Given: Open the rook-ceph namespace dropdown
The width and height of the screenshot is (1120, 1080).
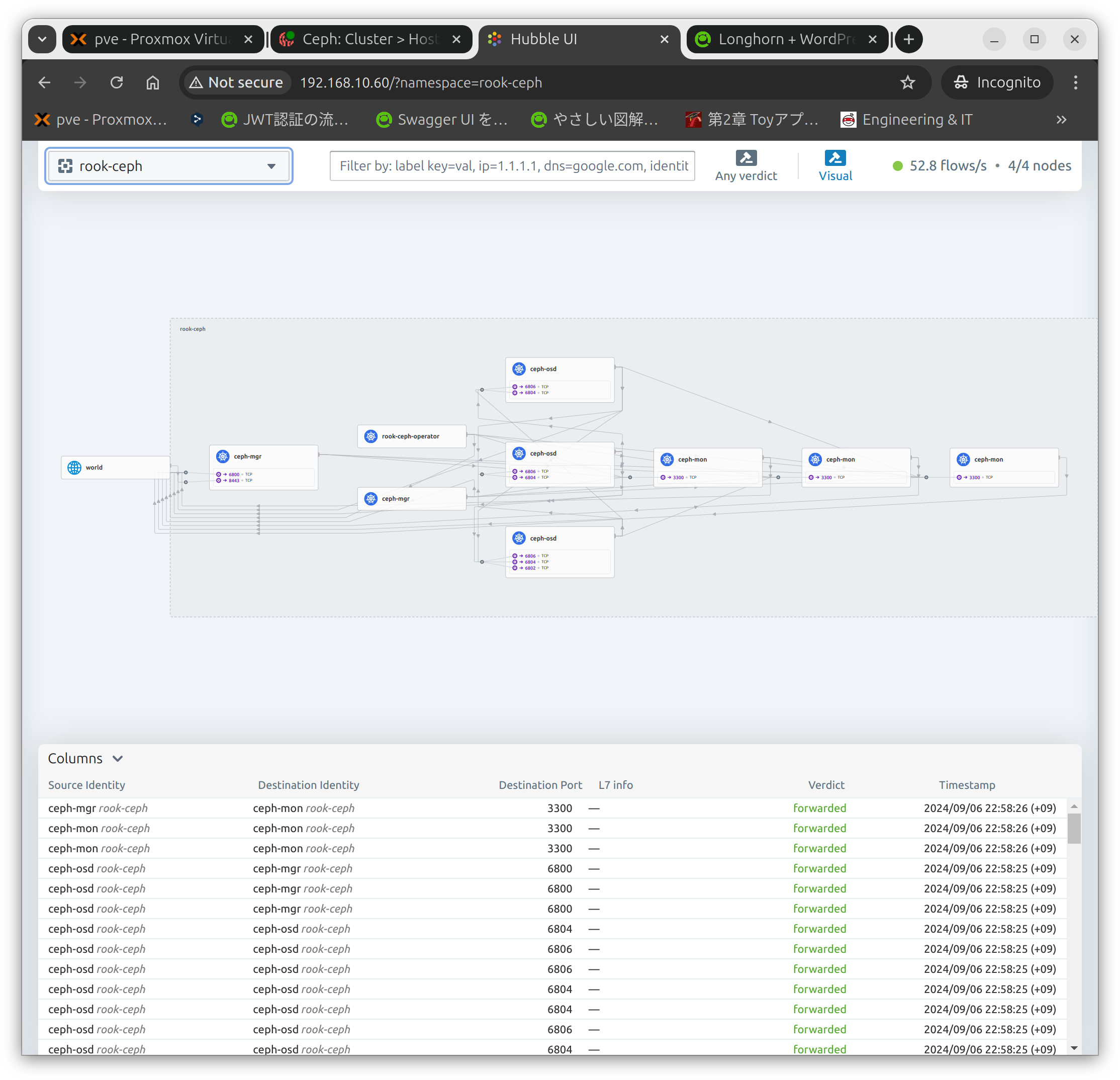Looking at the screenshot, I should (x=169, y=166).
